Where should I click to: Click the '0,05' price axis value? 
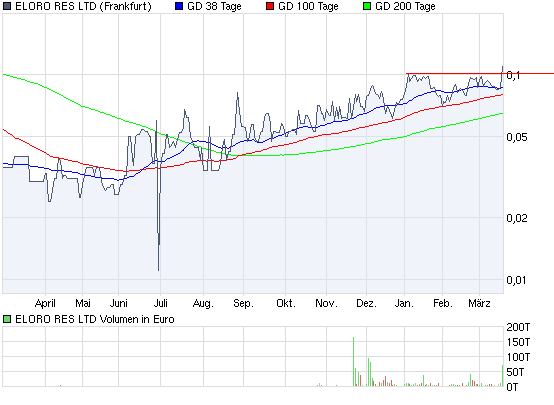(x=517, y=137)
